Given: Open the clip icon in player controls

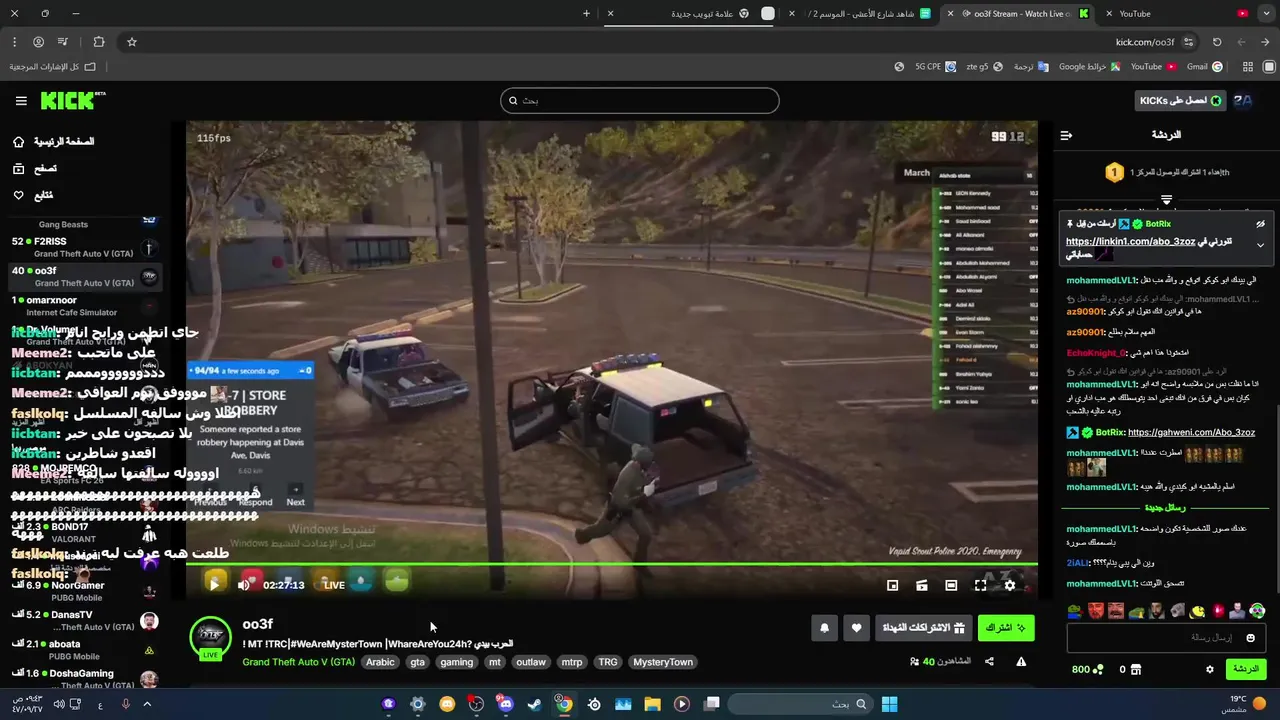Looking at the screenshot, I should tap(922, 585).
